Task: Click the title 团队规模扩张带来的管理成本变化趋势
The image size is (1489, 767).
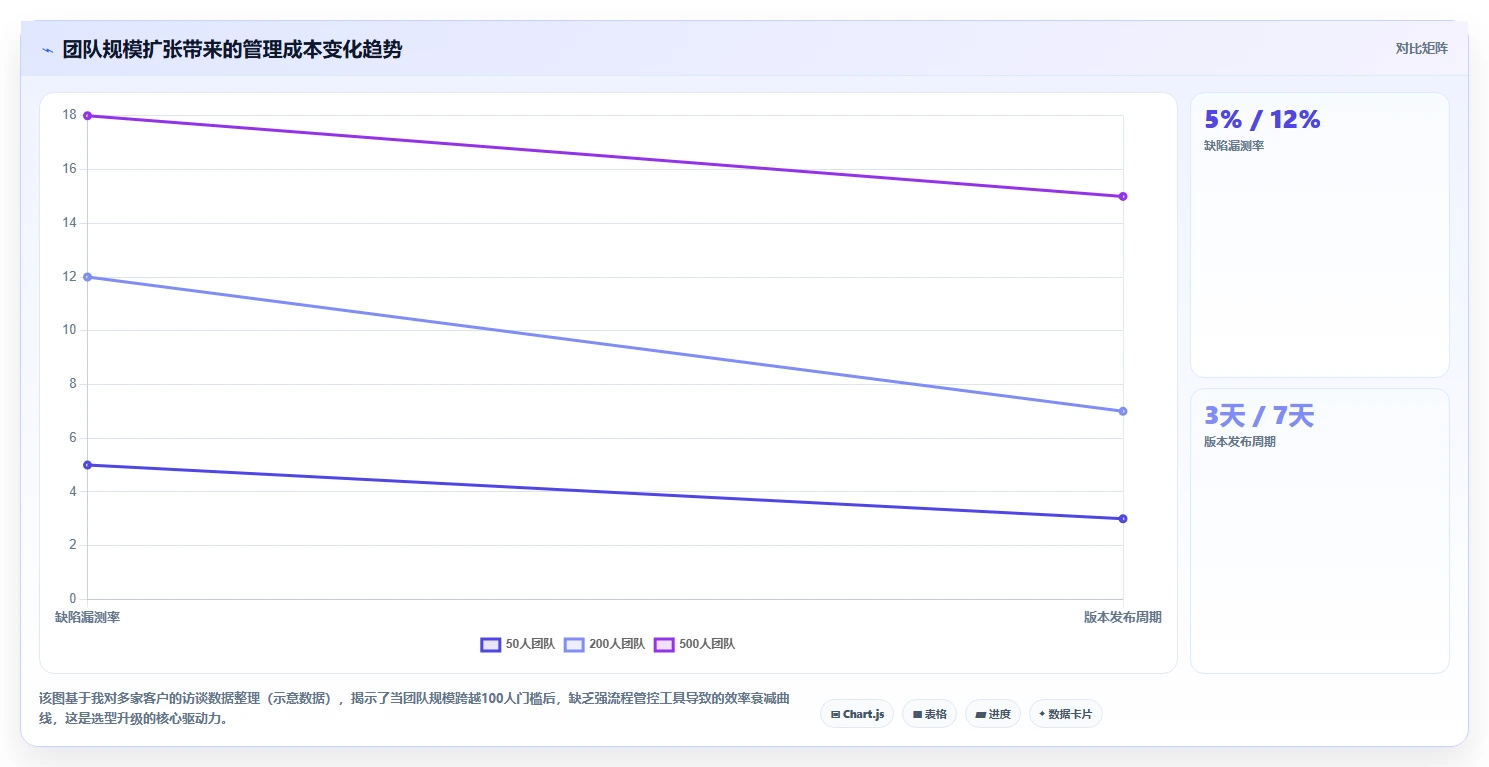Action: pos(232,49)
